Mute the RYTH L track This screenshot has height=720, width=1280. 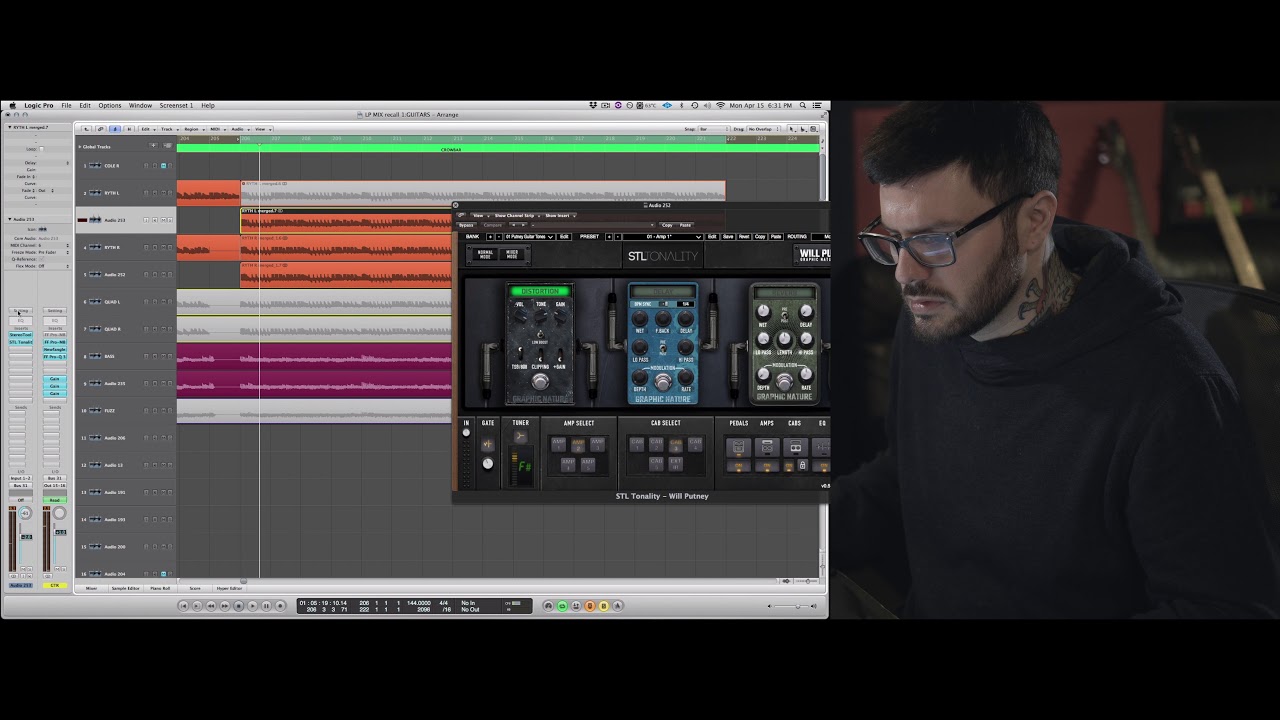tap(163, 193)
